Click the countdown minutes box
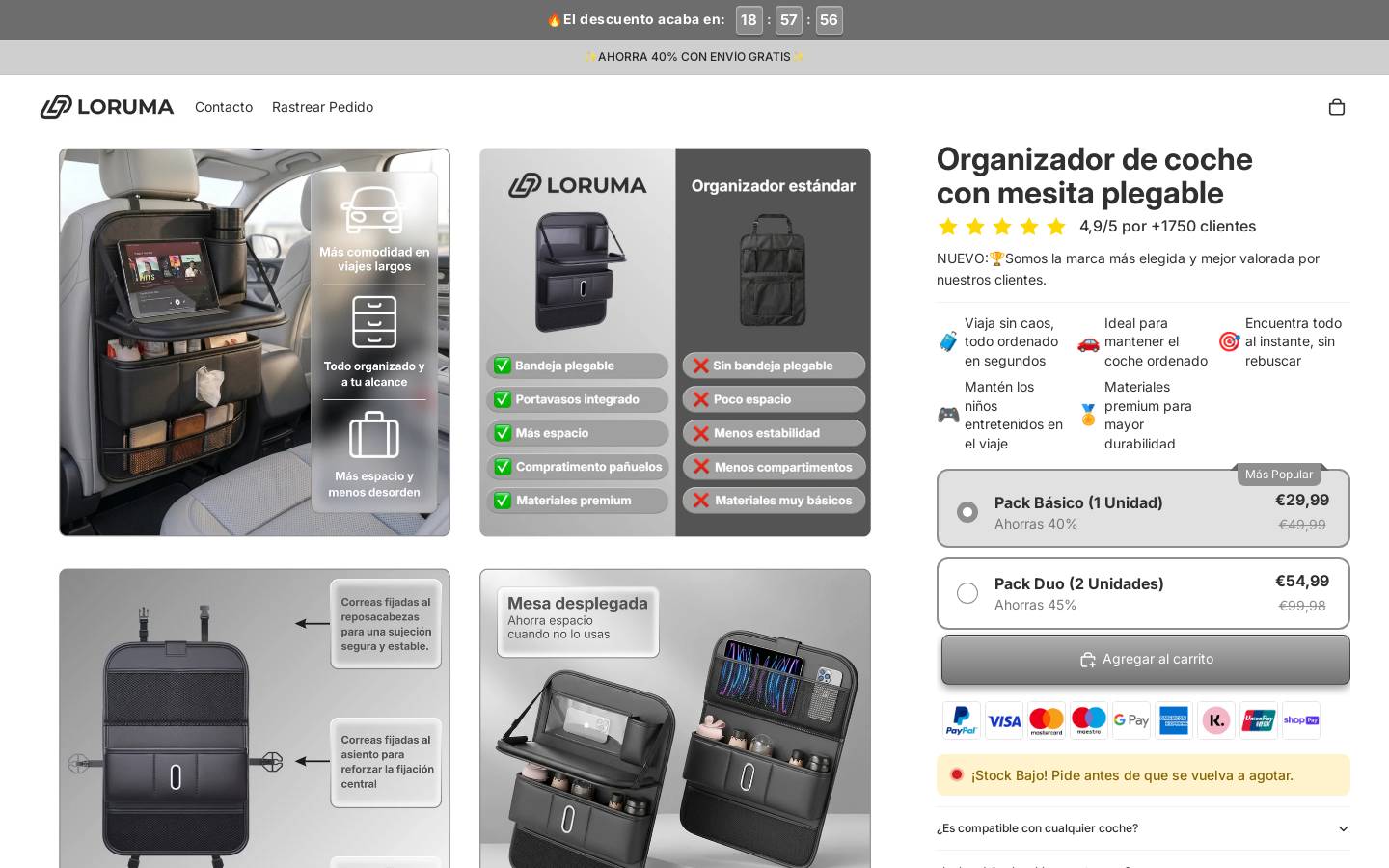The image size is (1389, 868). coord(789,20)
